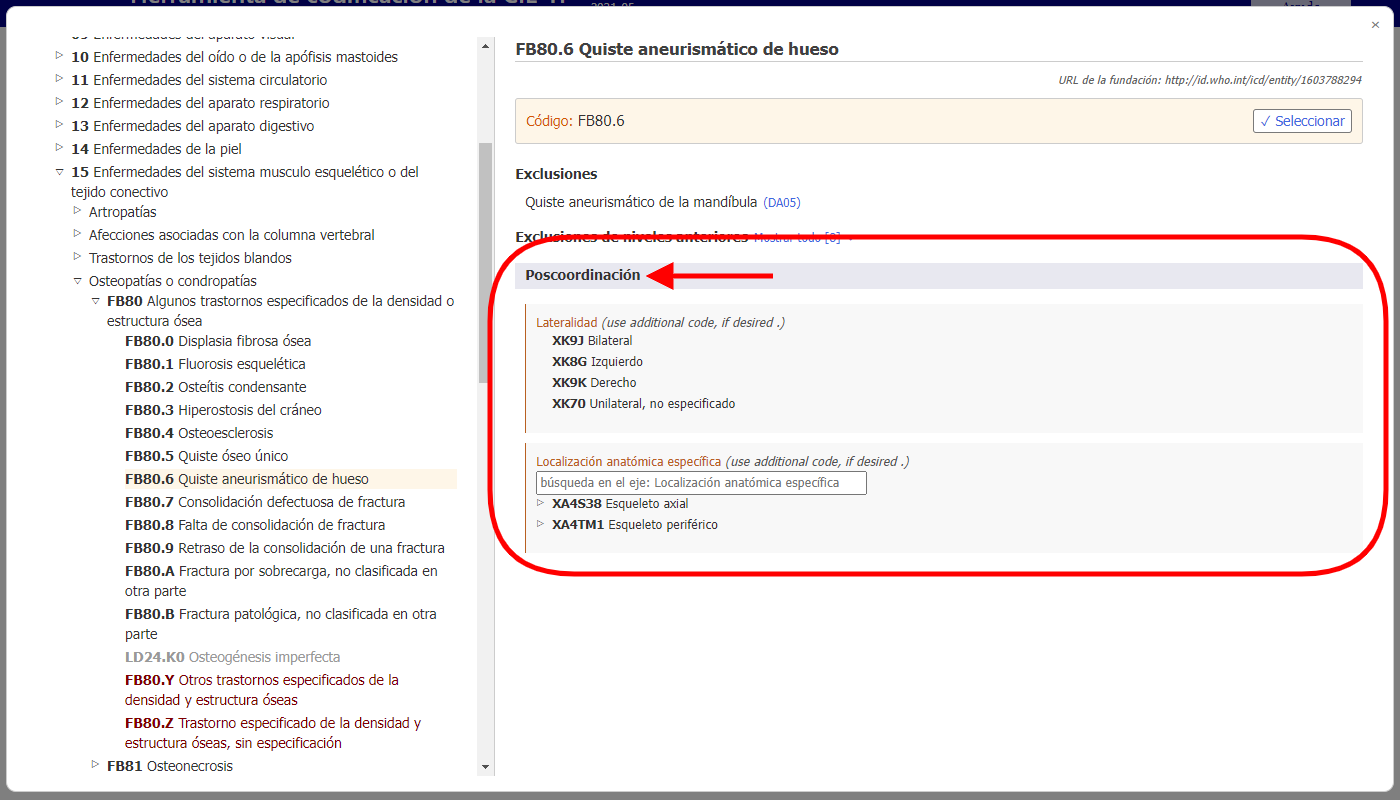1400x800 pixels.
Task: Follow the DA05 exclusion code link
Action: [782, 203]
